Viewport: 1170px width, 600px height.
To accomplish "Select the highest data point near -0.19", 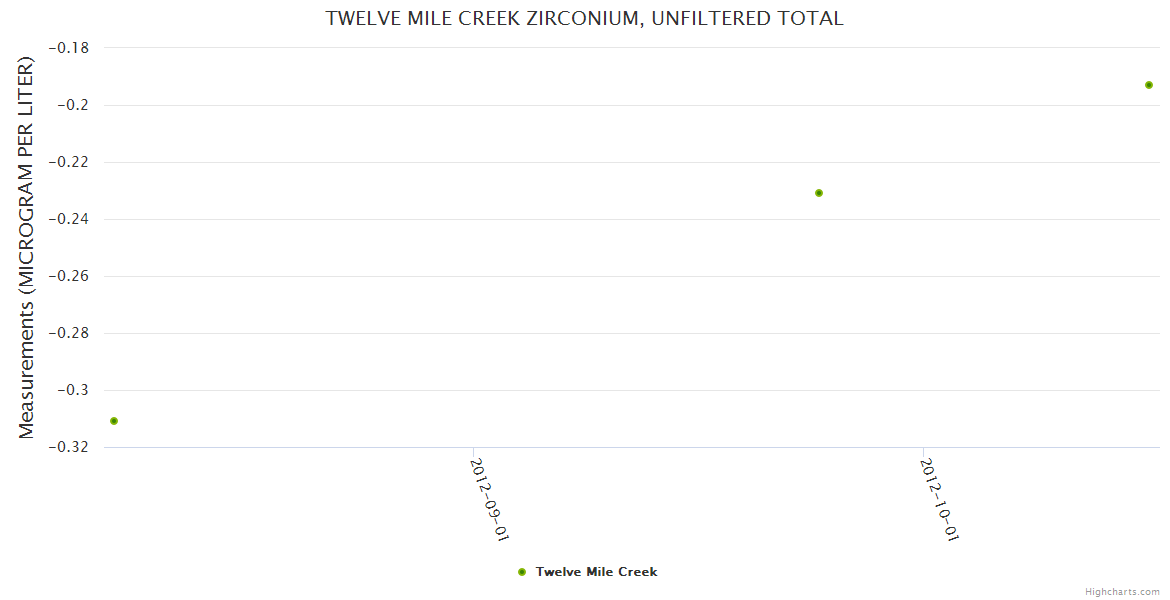I will click(1149, 85).
